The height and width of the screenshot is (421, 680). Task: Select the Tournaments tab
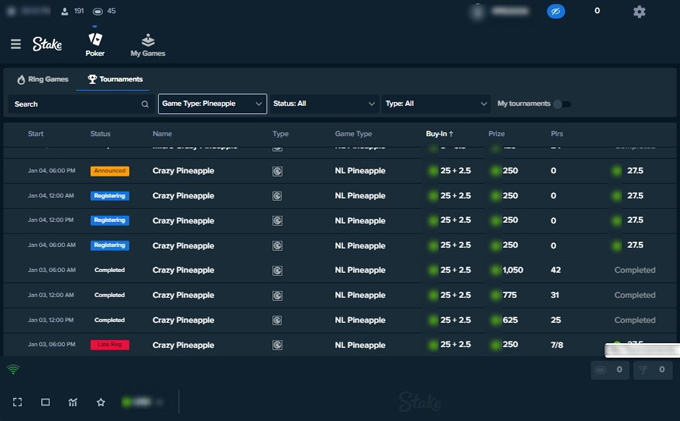coord(115,79)
